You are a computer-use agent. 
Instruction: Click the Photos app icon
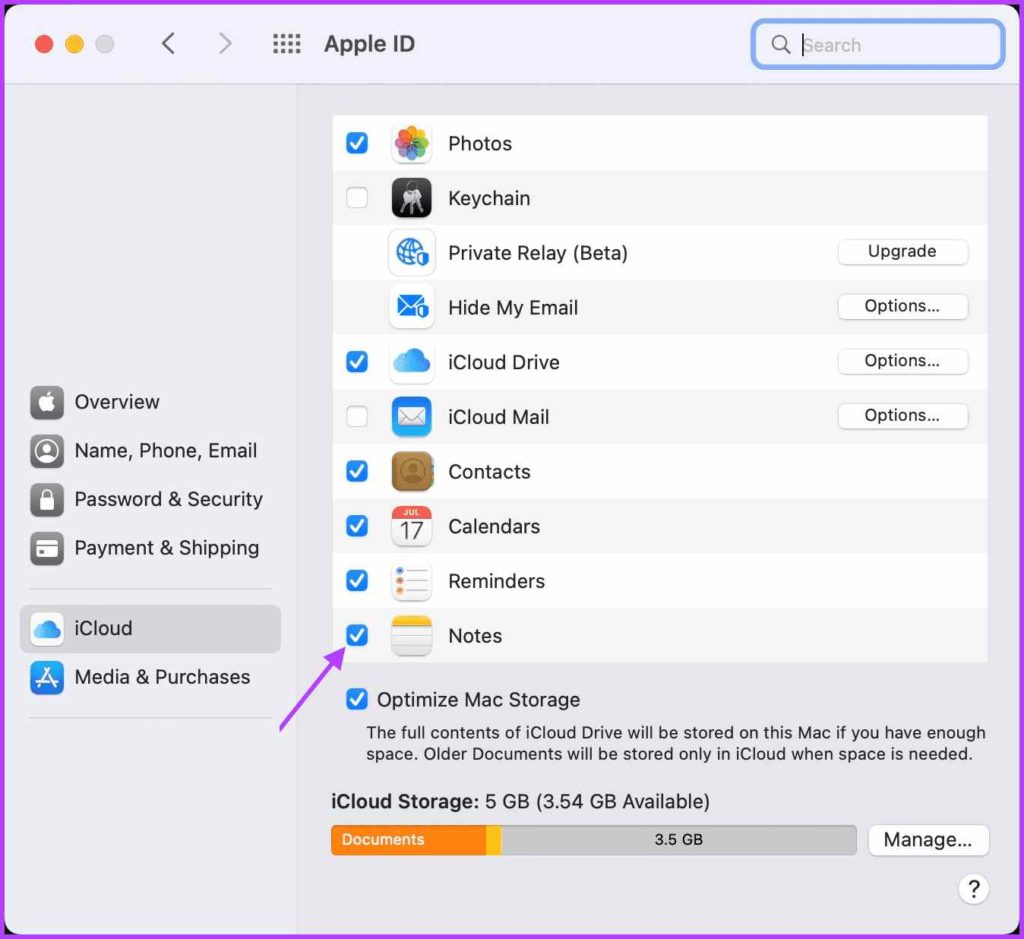click(x=411, y=143)
